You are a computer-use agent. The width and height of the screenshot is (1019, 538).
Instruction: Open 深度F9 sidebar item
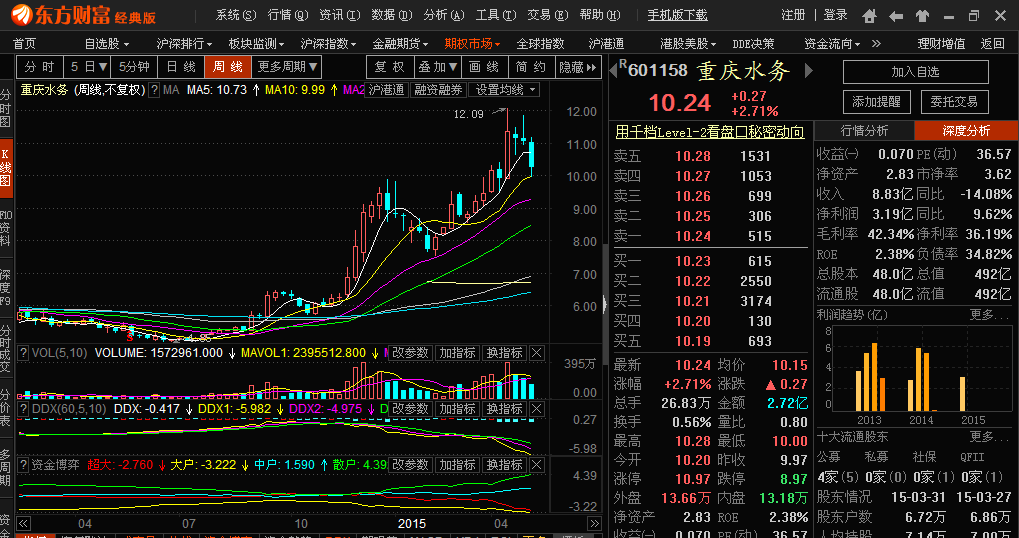6,287
